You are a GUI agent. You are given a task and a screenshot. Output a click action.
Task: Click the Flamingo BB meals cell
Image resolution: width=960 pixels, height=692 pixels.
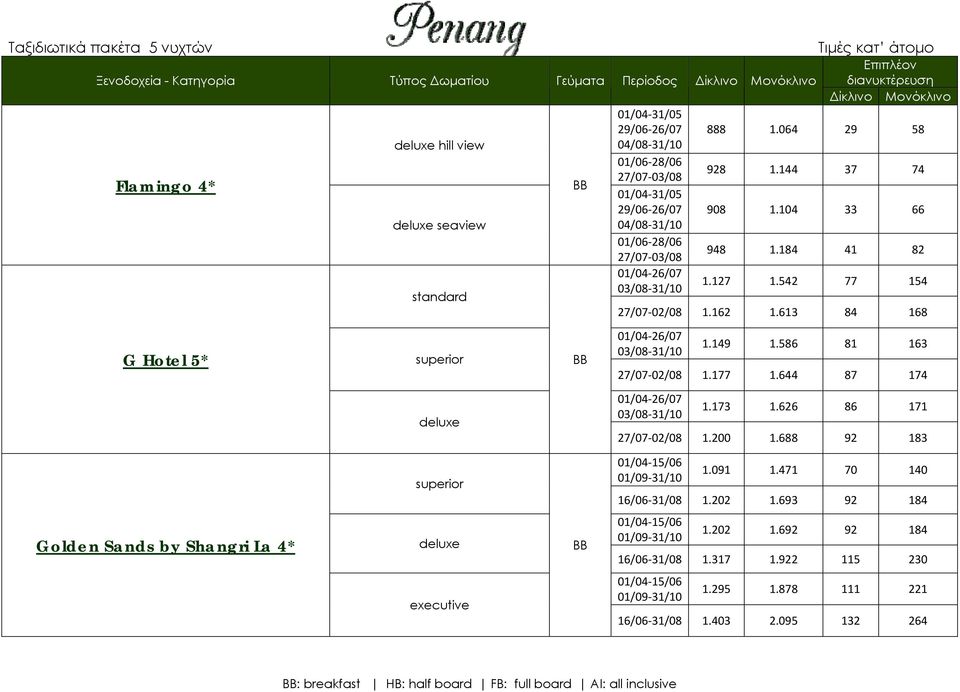point(580,185)
